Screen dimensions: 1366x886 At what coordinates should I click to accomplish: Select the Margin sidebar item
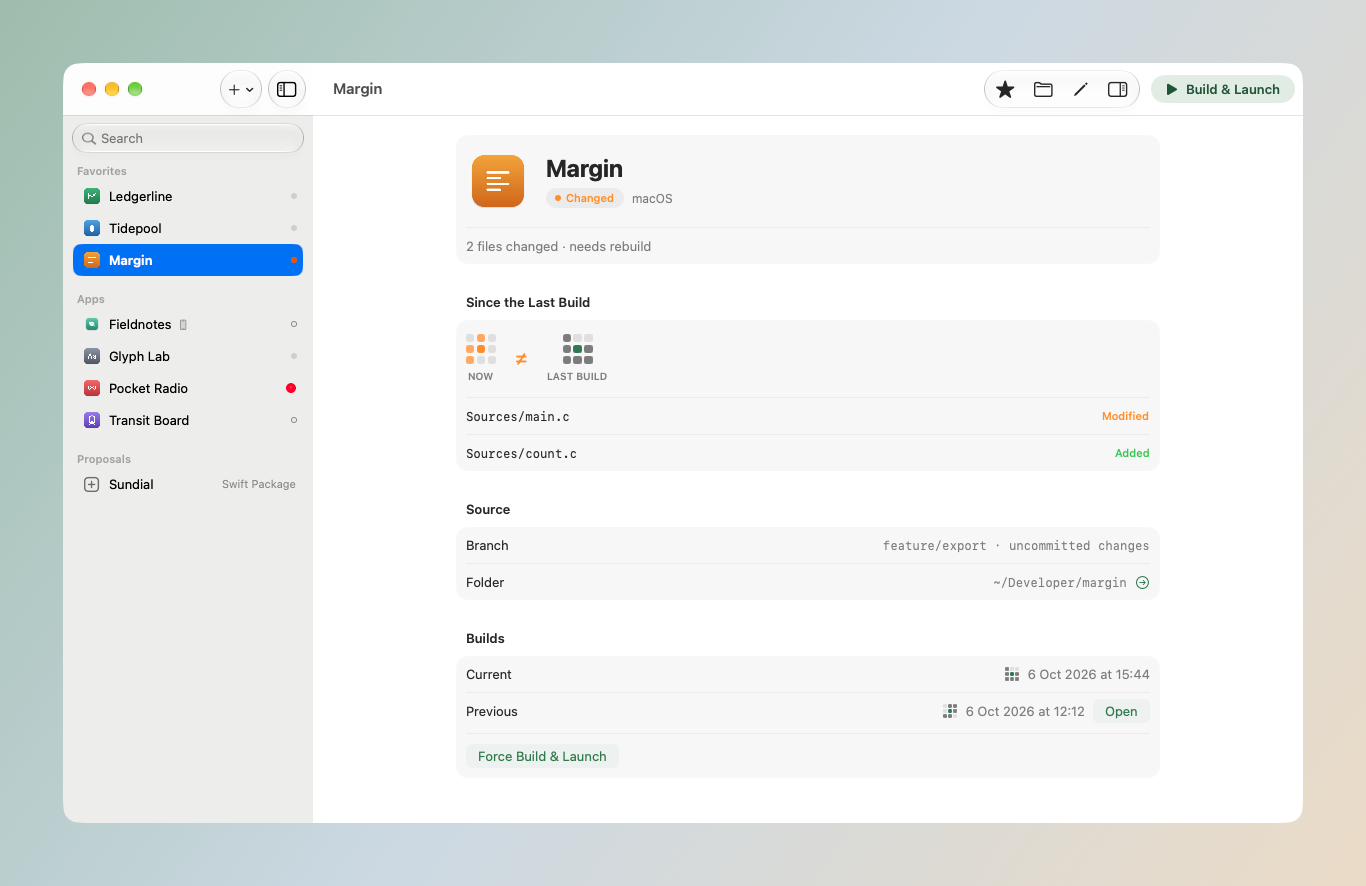coord(188,260)
